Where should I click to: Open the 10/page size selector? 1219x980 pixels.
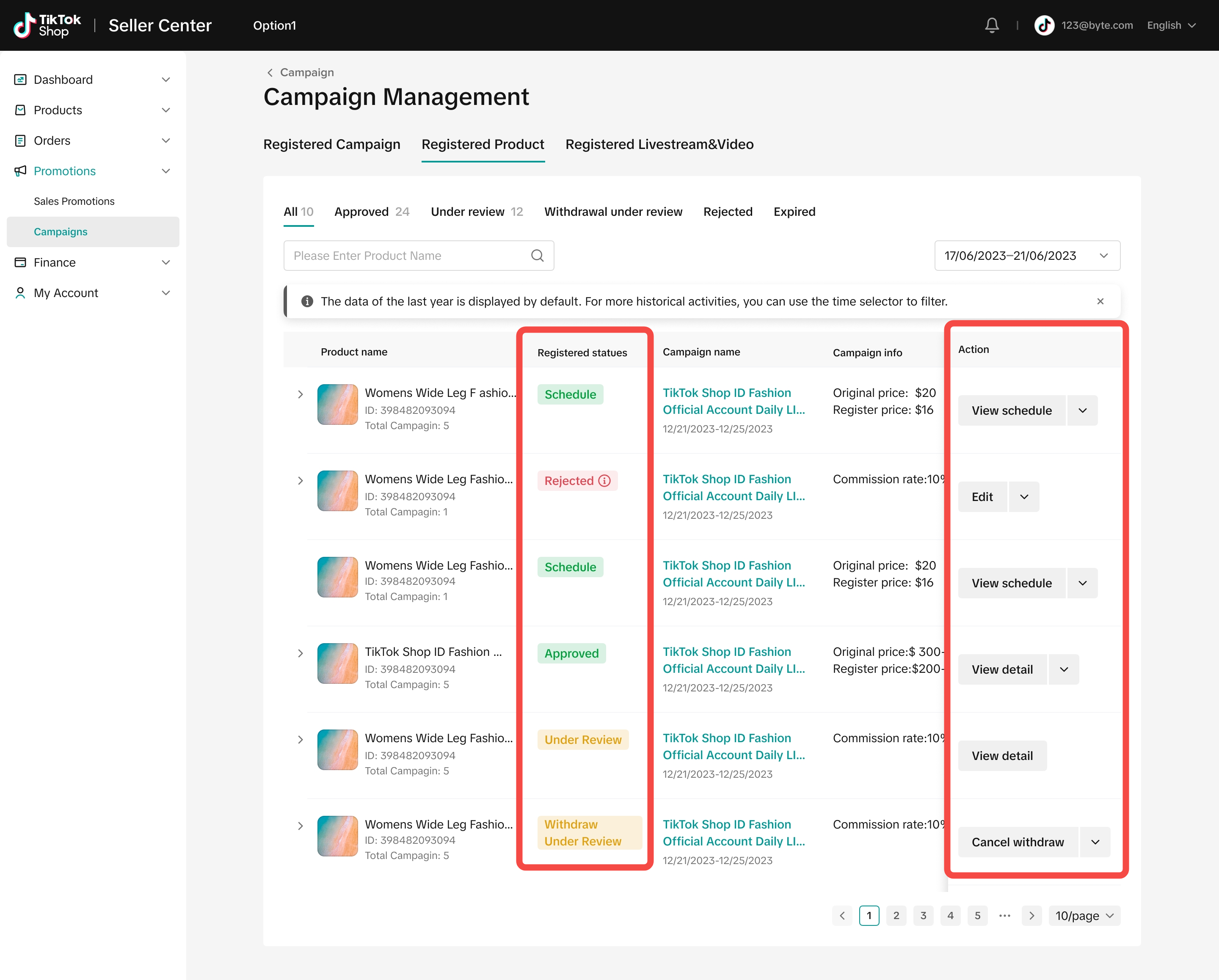tap(1084, 916)
